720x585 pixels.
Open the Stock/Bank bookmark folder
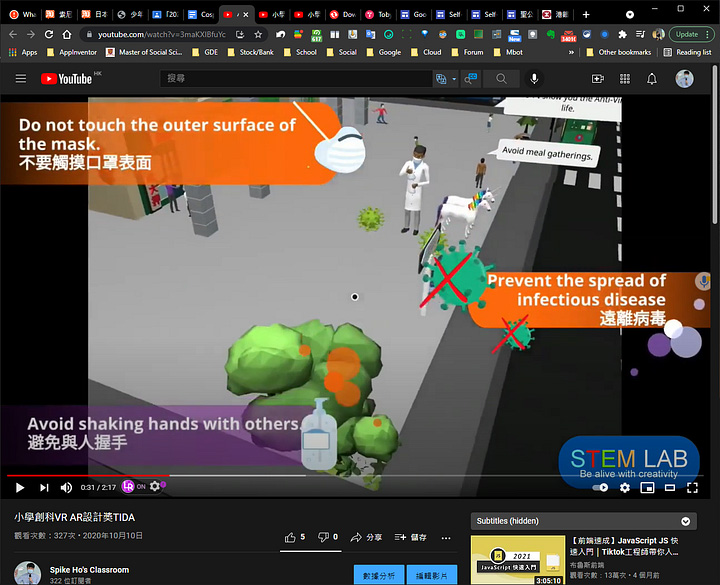(258, 52)
